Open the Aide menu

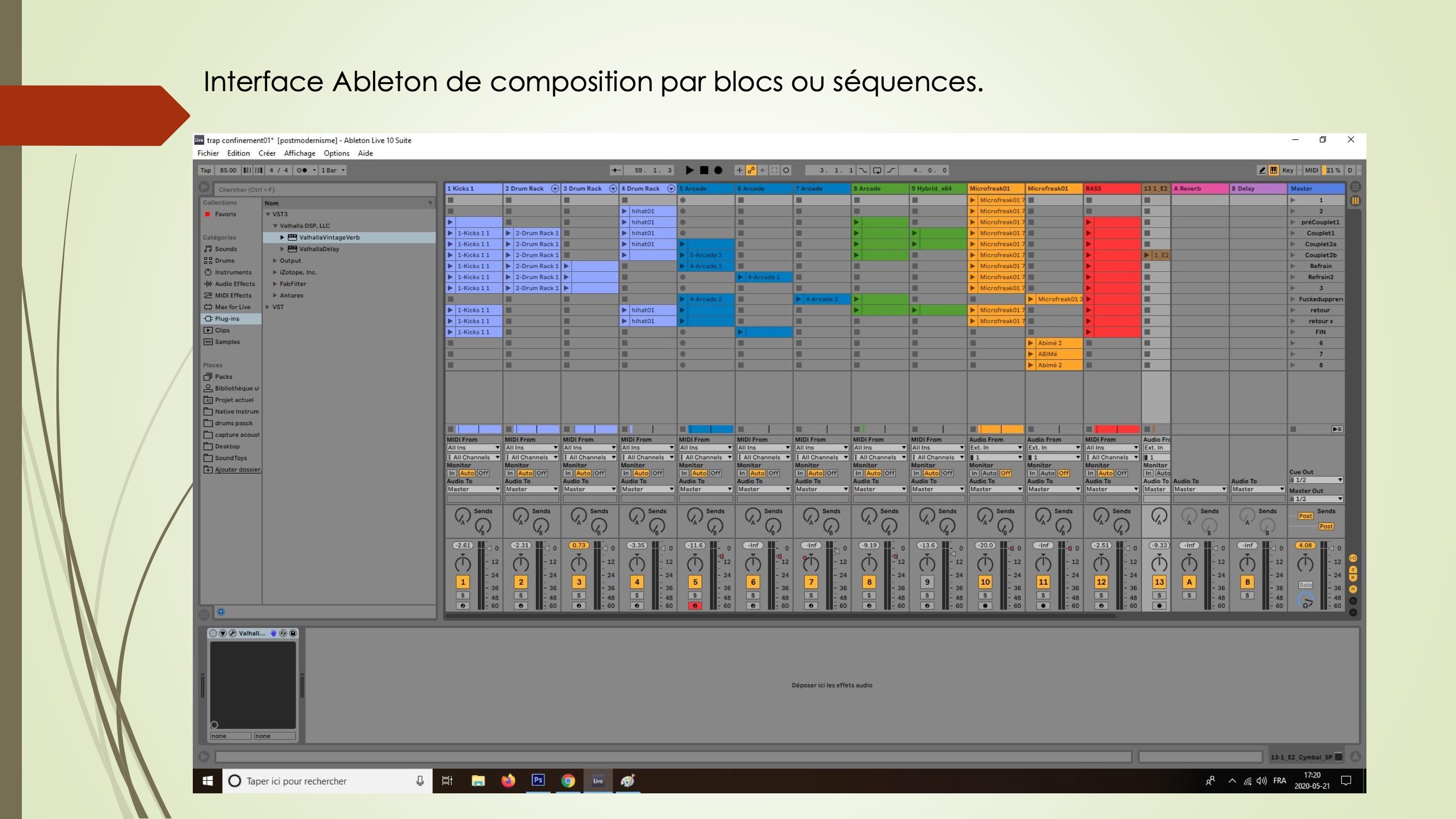365,153
